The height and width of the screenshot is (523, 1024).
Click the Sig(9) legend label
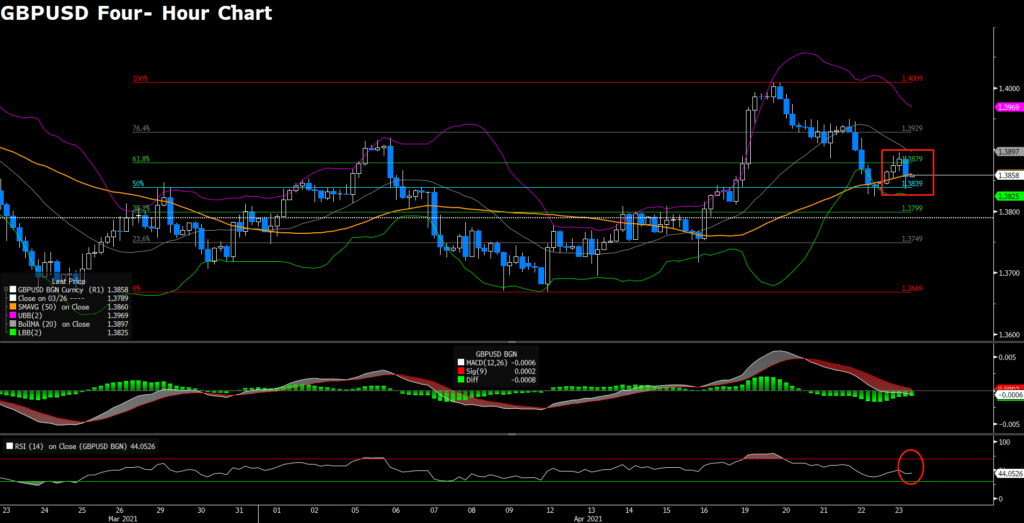click(x=477, y=371)
